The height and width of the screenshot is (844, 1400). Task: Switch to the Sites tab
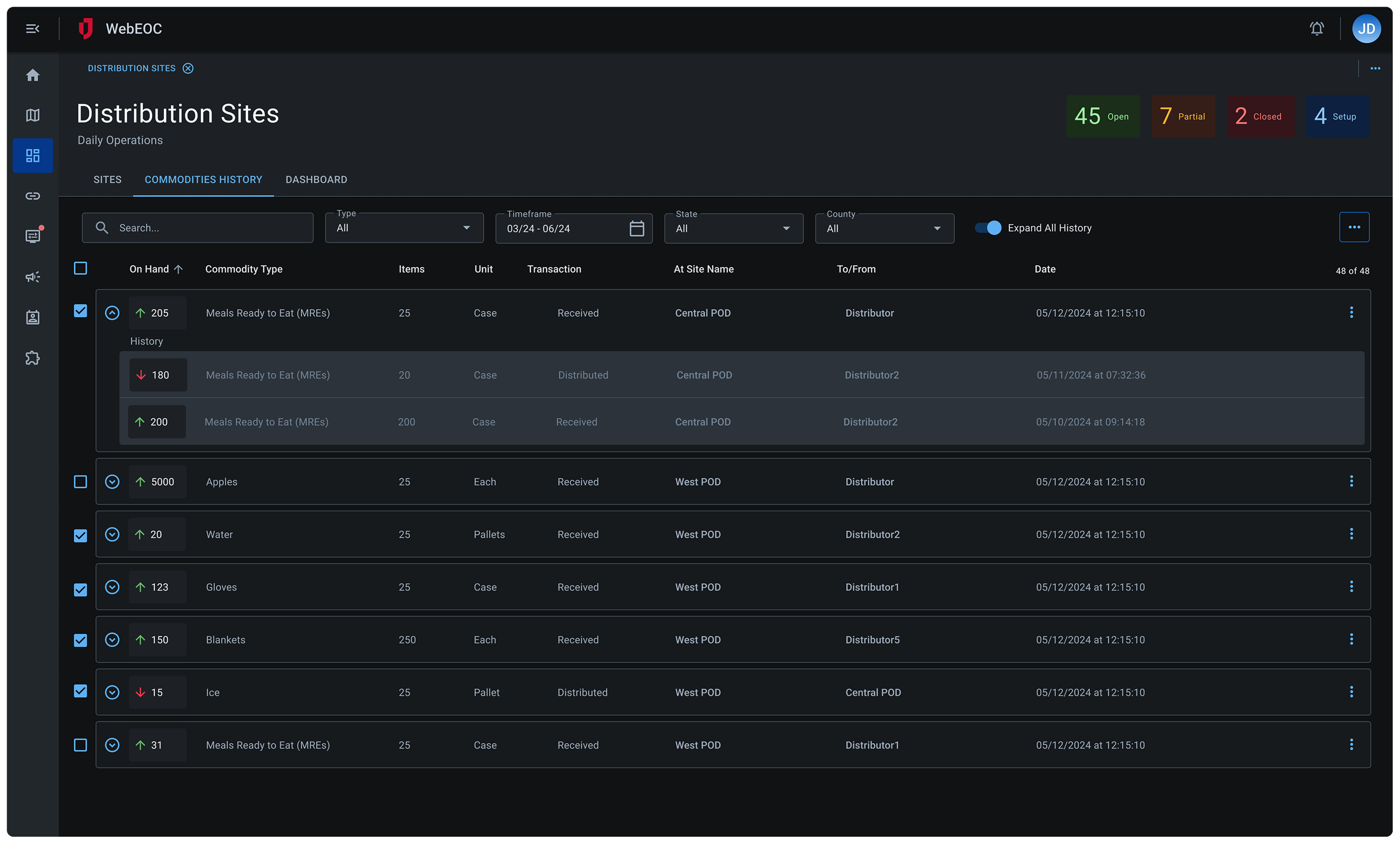[x=107, y=179]
